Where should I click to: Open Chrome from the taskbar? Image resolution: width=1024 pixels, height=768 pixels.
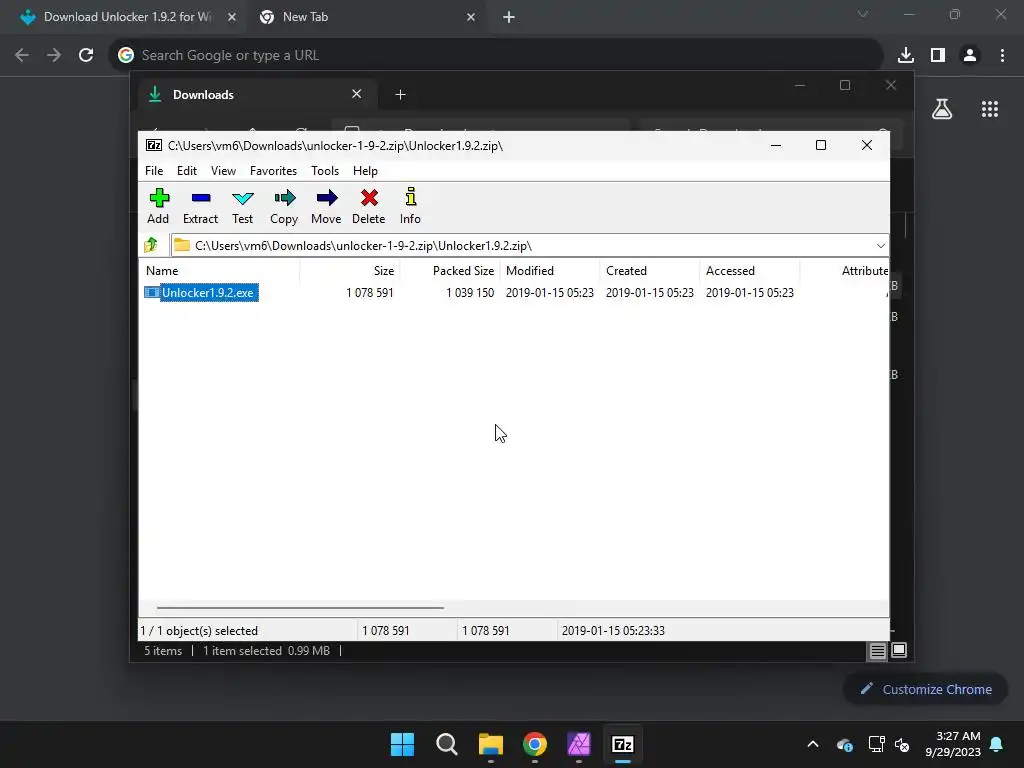(535, 744)
